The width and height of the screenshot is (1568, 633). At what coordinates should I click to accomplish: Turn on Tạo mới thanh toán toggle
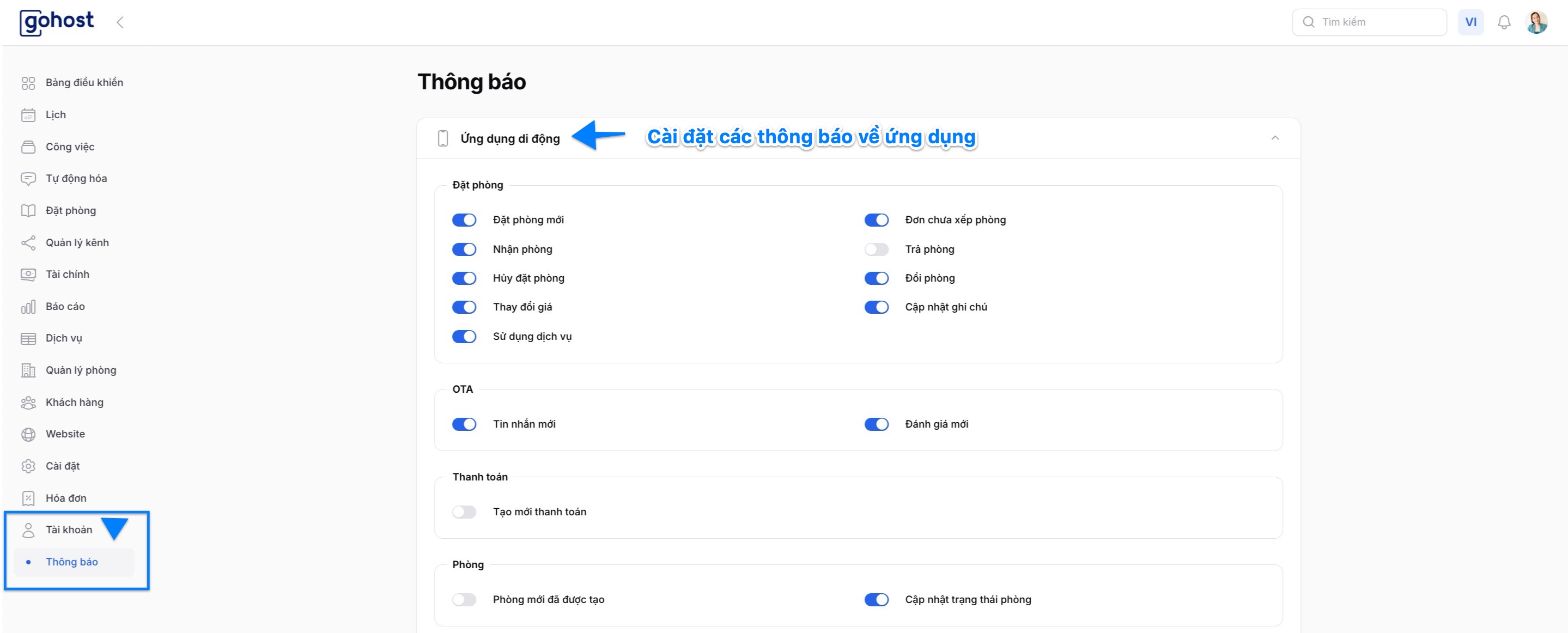click(464, 512)
